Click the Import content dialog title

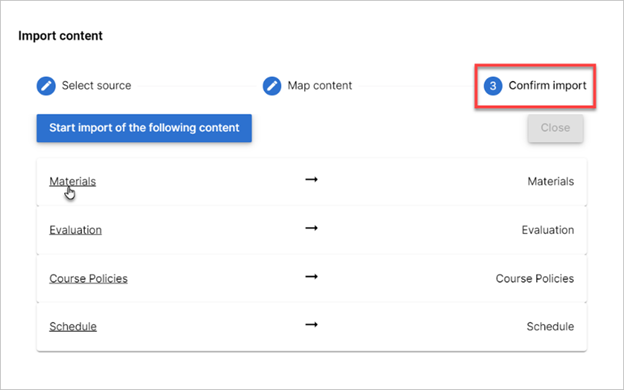tap(60, 36)
